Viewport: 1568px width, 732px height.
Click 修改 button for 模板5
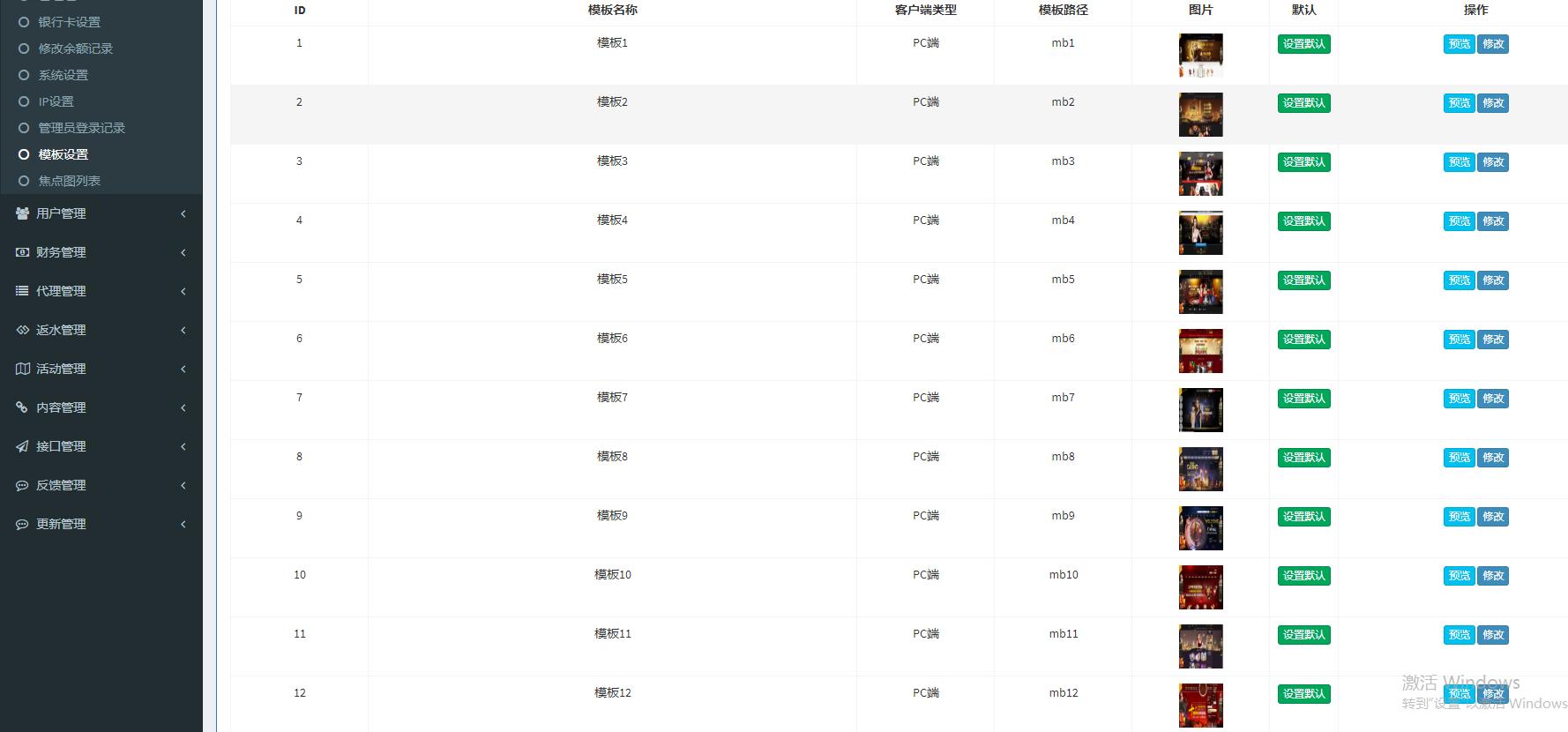pos(1493,280)
